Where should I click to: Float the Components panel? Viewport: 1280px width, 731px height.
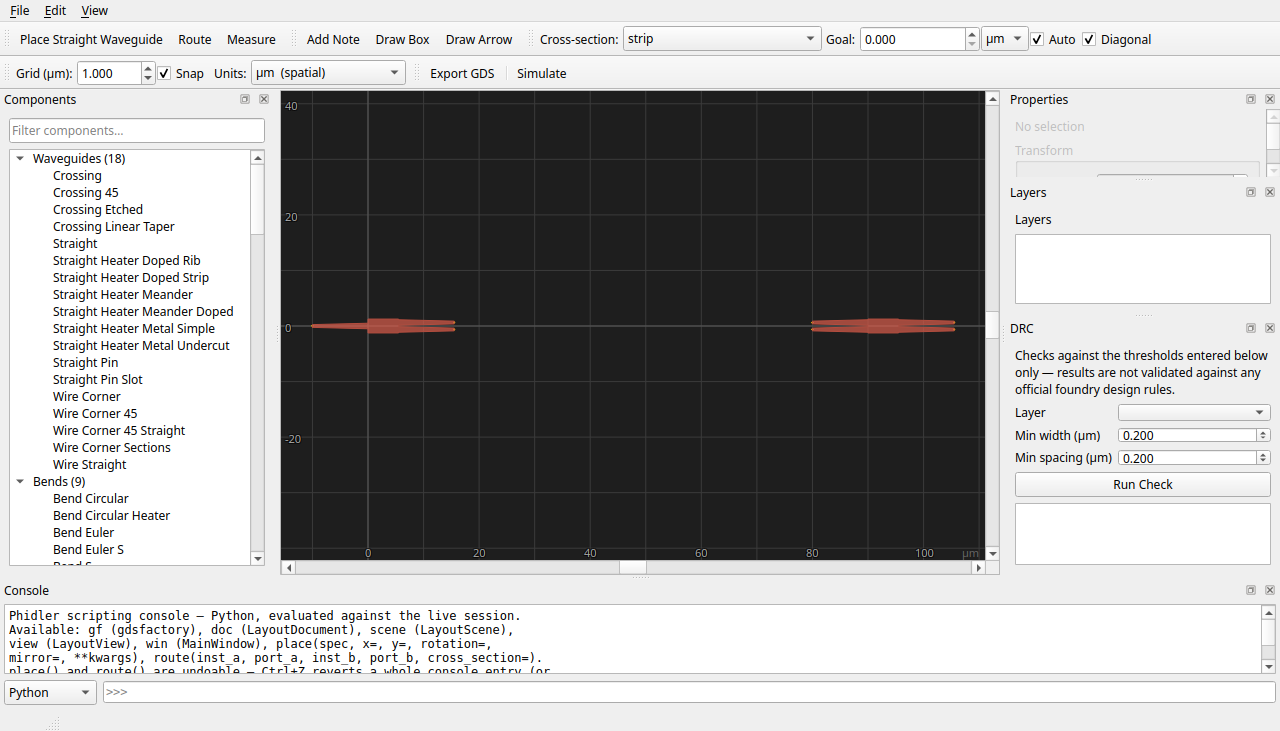[245, 100]
